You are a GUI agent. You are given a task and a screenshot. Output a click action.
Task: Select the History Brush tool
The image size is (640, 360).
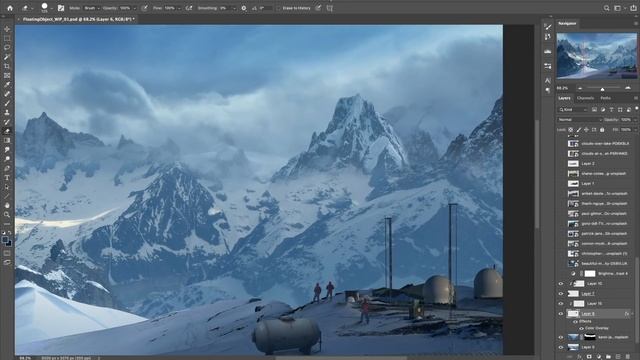tap(7, 122)
